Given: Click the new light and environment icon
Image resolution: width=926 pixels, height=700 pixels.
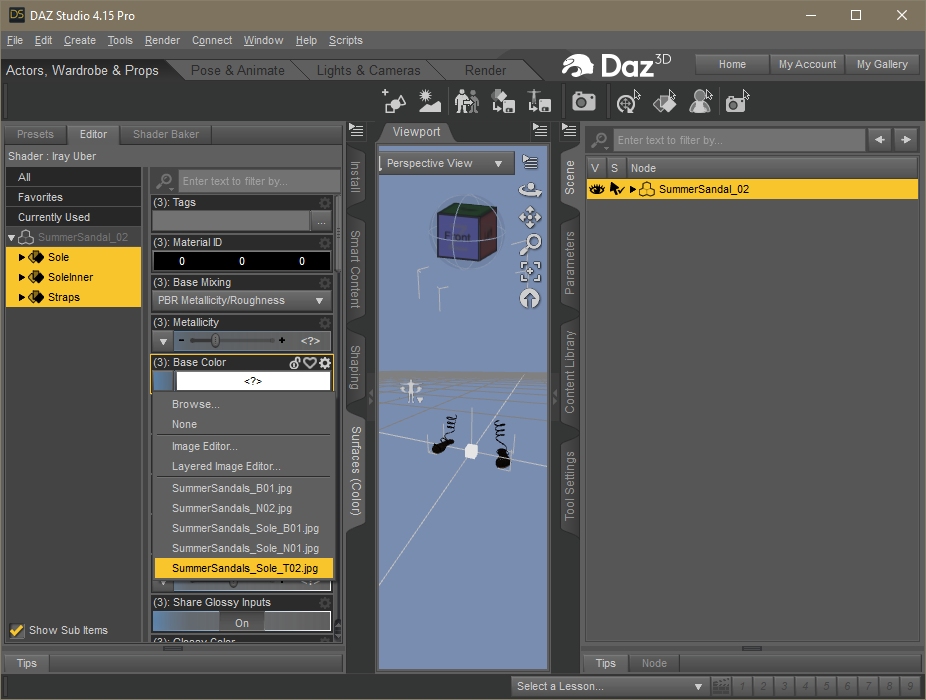Looking at the screenshot, I should click(x=429, y=101).
